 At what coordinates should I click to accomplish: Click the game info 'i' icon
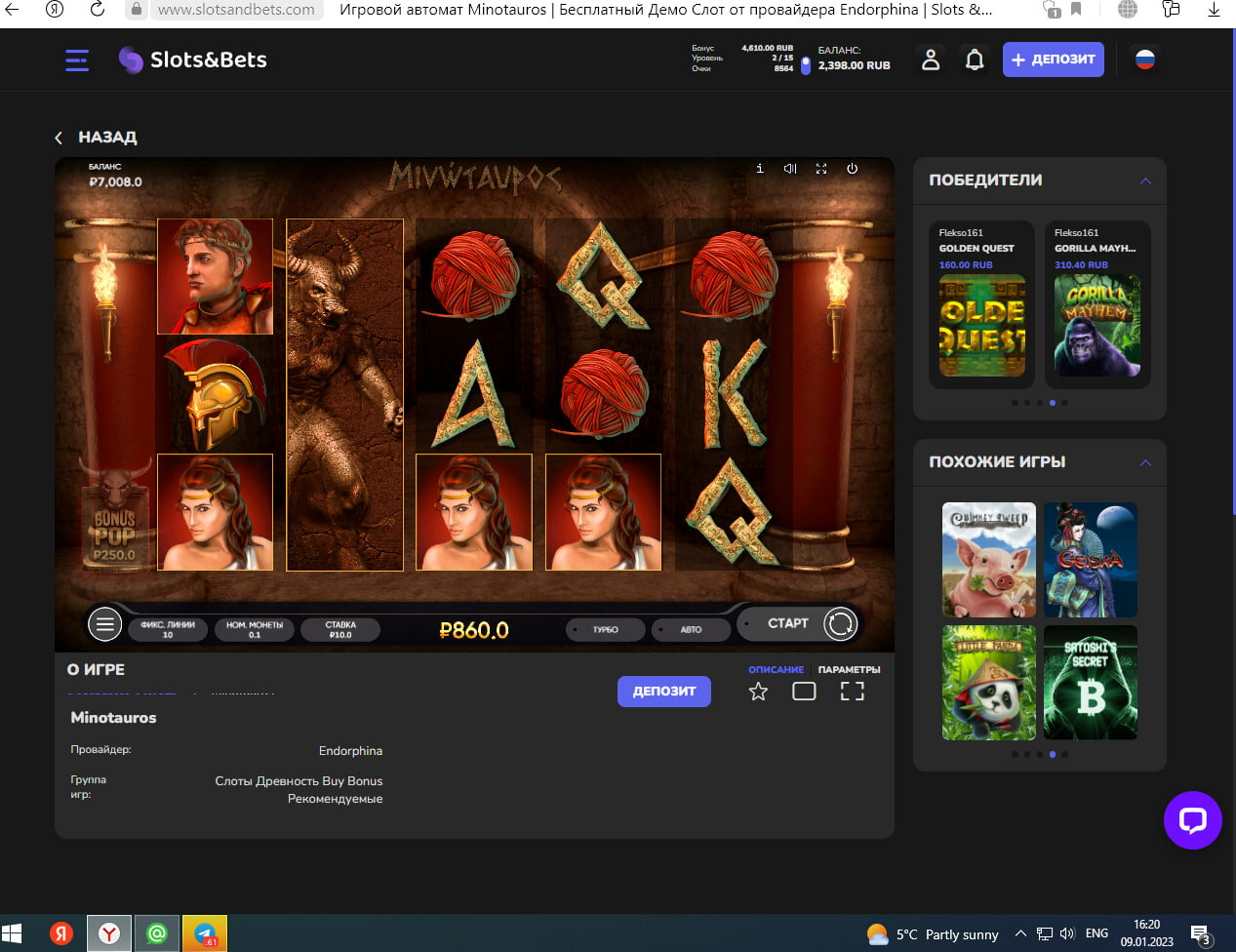tap(760, 169)
